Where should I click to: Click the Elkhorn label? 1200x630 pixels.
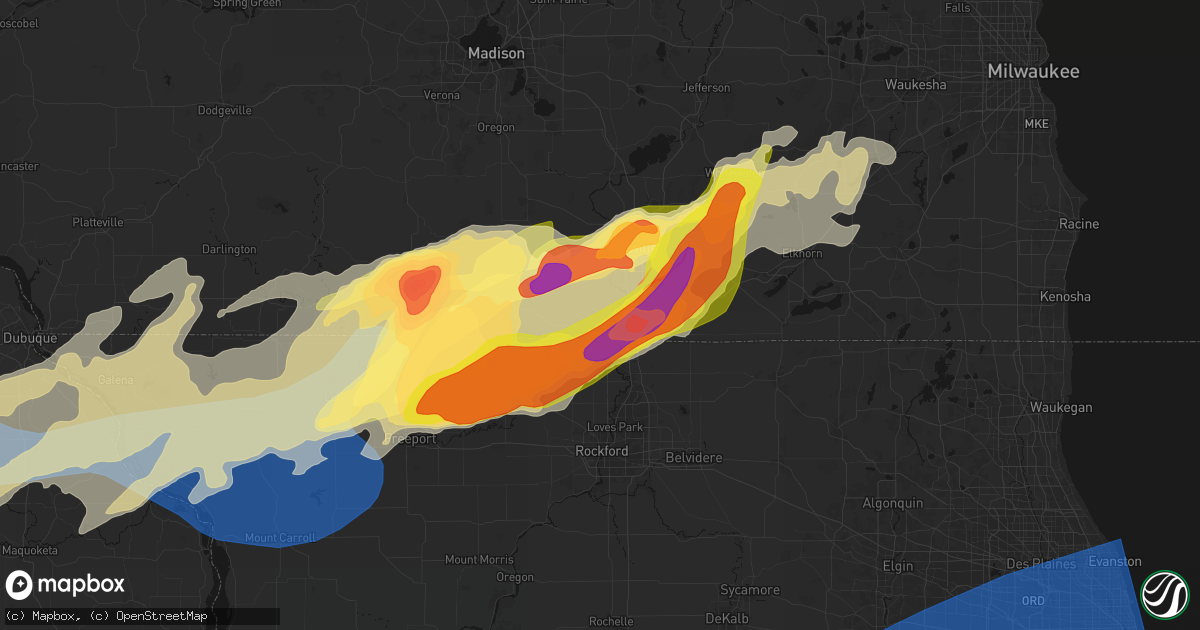(802, 252)
